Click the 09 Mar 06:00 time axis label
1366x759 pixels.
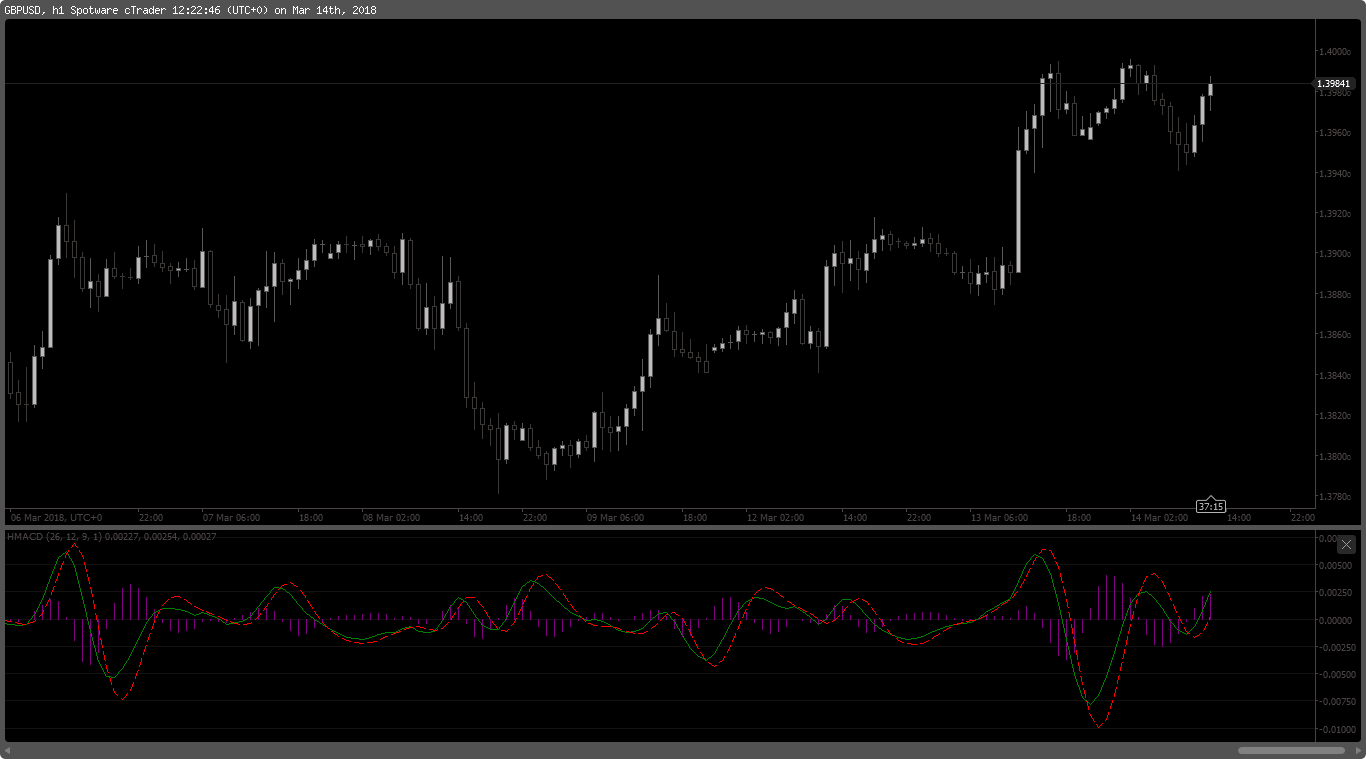coord(615,518)
